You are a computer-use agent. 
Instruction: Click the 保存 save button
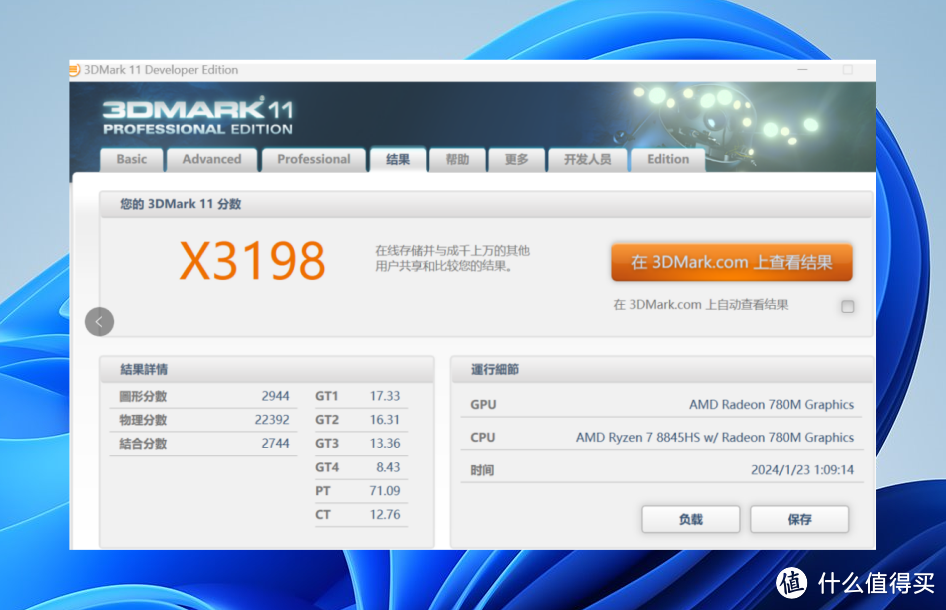[x=799, y=519]
